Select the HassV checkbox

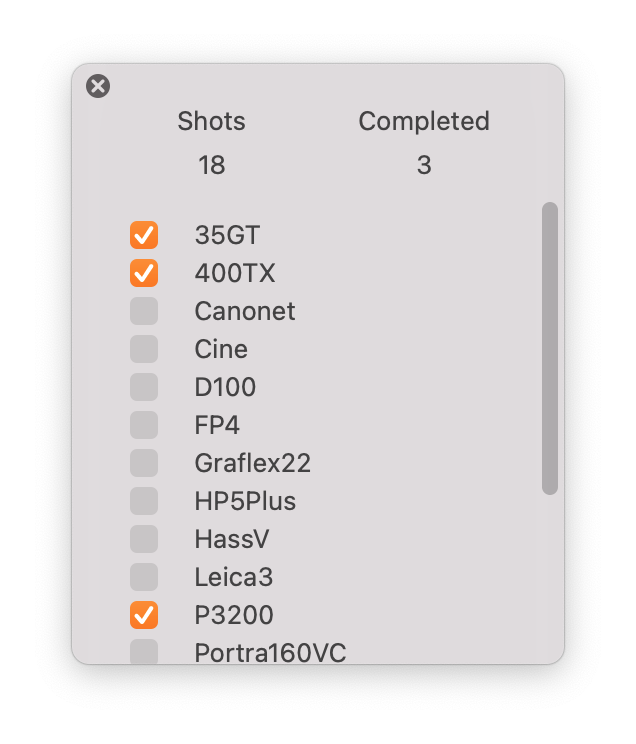tap(144, 539)
